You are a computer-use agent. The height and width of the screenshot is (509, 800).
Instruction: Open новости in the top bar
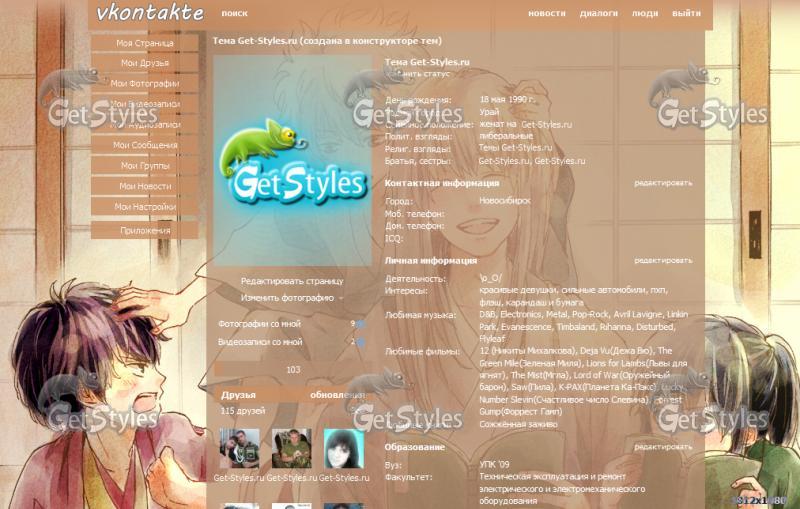547,13
